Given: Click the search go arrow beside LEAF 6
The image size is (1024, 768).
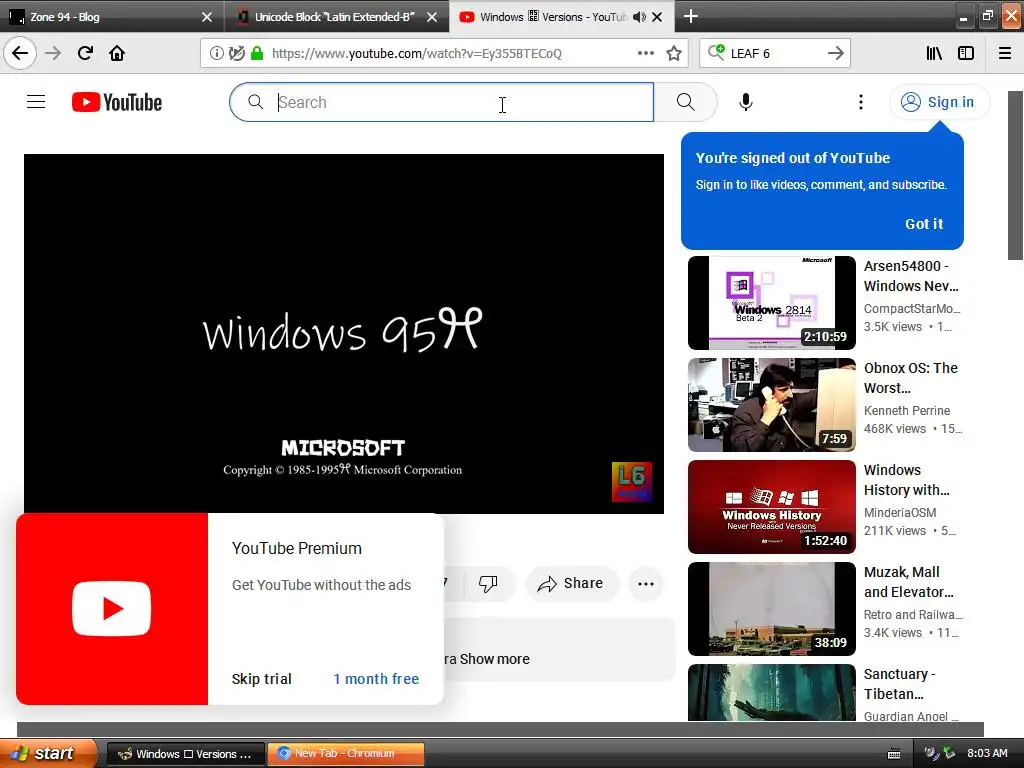Looking at the screenshot, I should tap(835, 53).
